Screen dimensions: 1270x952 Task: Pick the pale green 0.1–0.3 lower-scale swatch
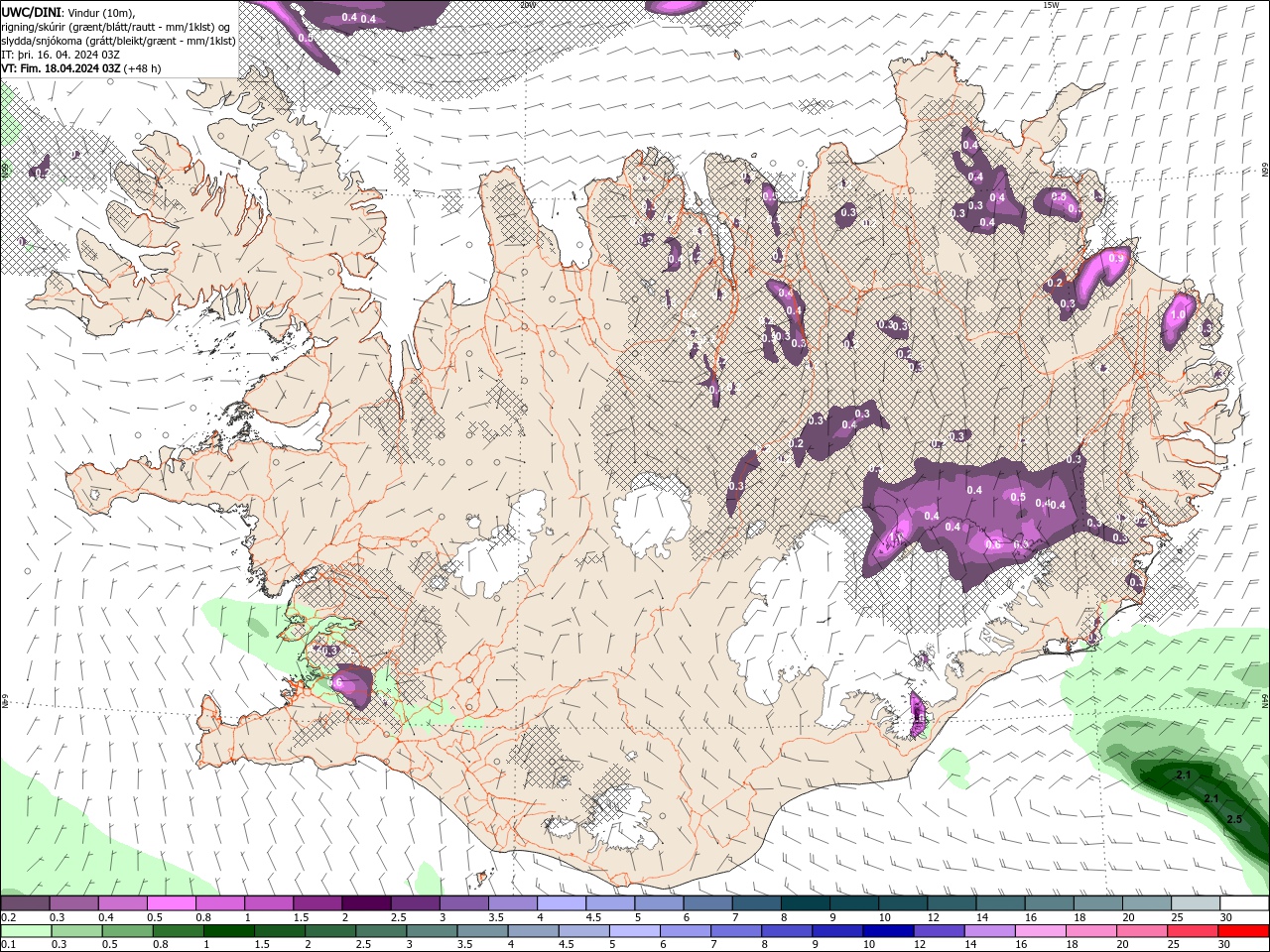(25, 929)
